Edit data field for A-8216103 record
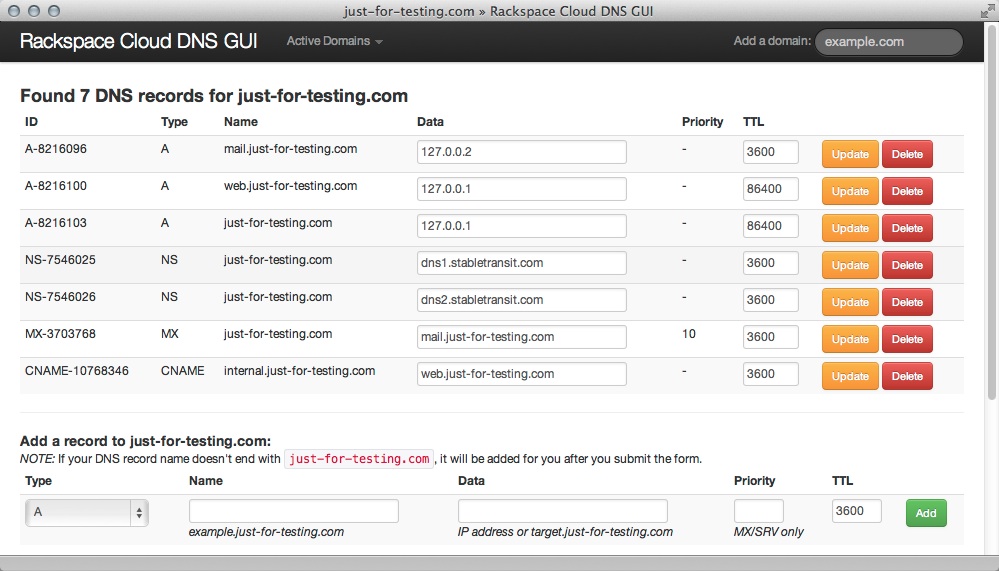The height and width of the screenshot is (571, 999). pos(522,226)
